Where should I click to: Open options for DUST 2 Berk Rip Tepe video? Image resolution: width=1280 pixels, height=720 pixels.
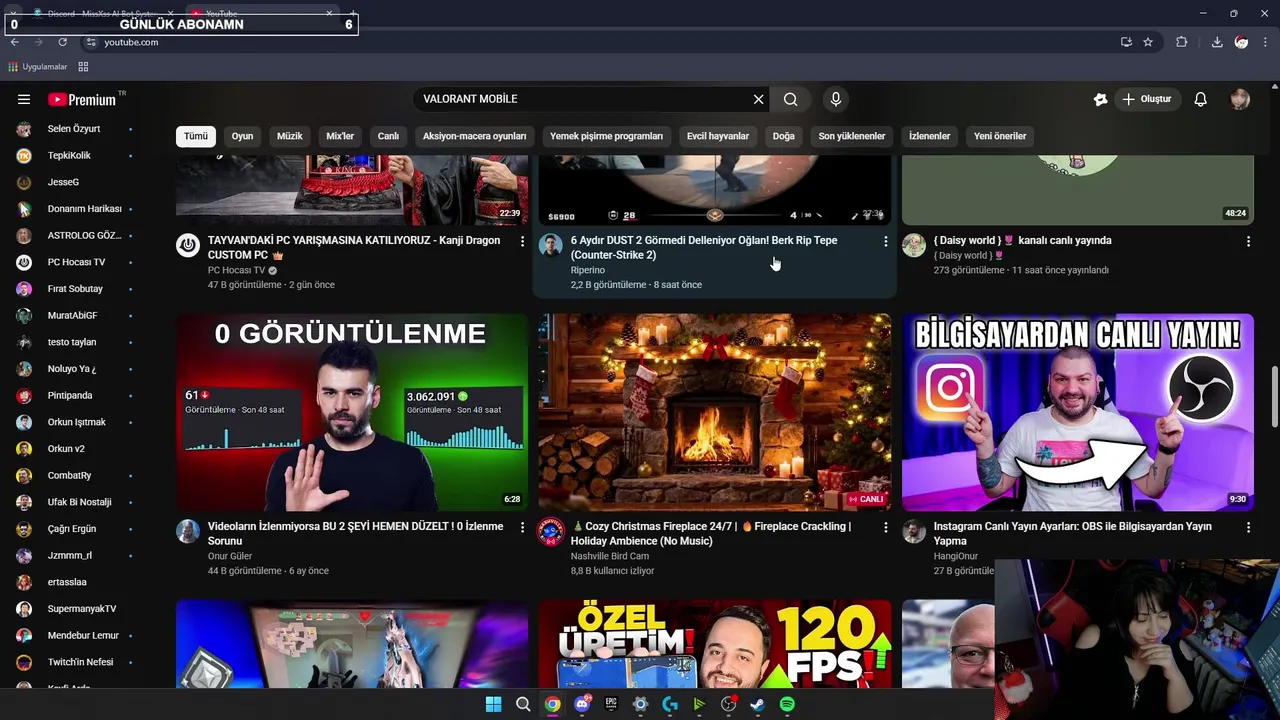(x=885, y=241)
